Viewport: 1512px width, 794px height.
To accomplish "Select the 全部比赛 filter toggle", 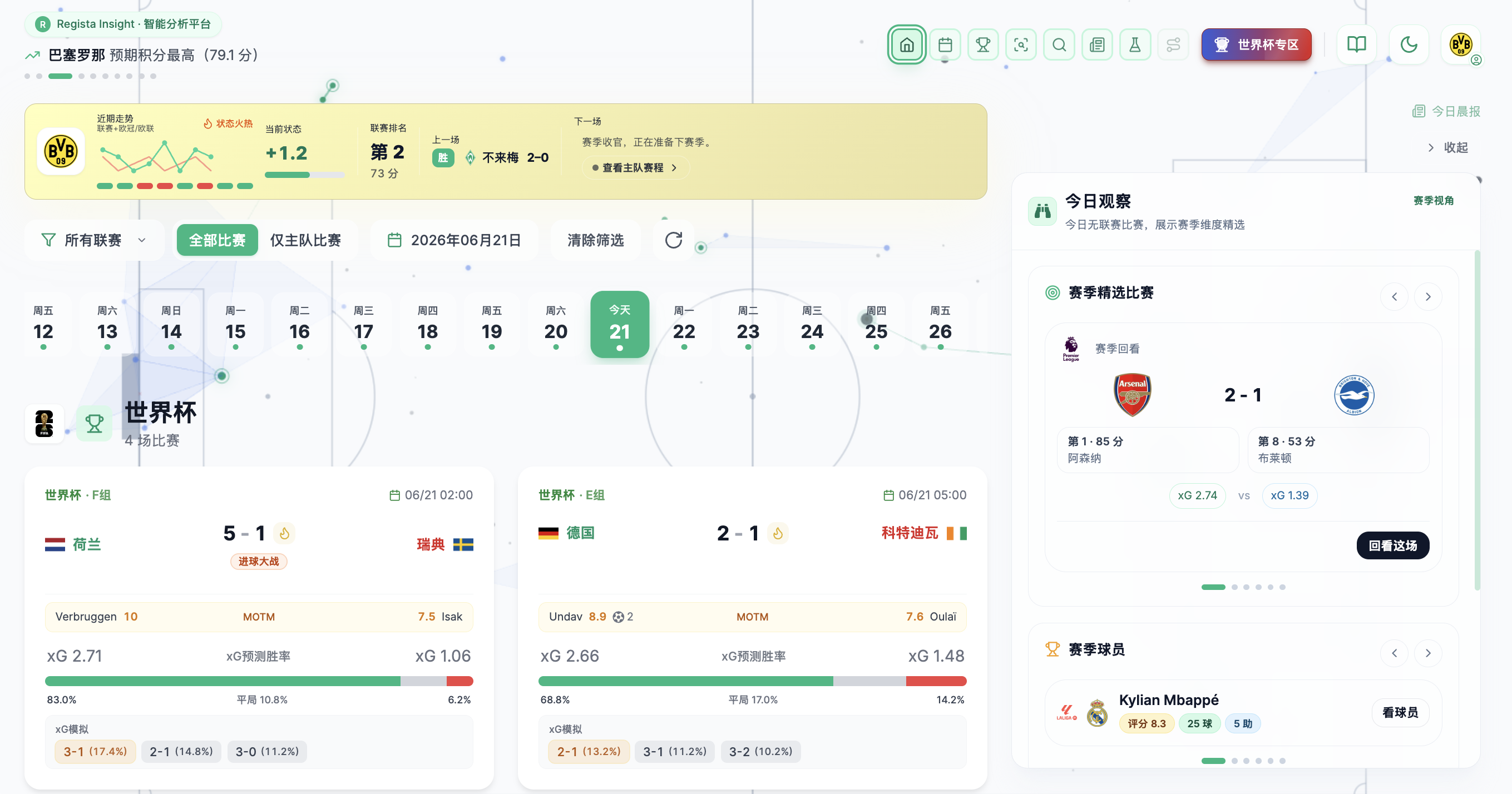I will [x=217, y=240].
